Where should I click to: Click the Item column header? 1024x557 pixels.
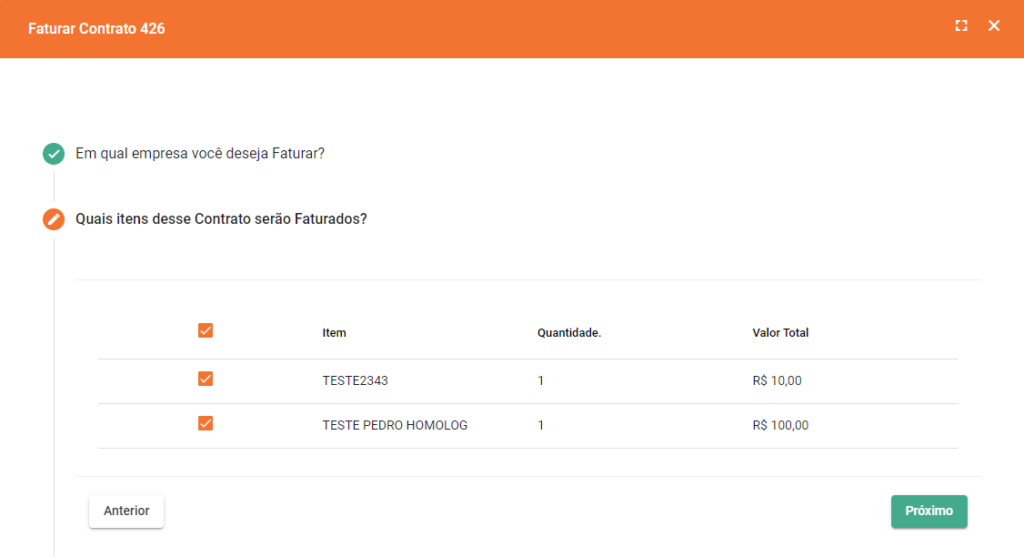[334, 333]
